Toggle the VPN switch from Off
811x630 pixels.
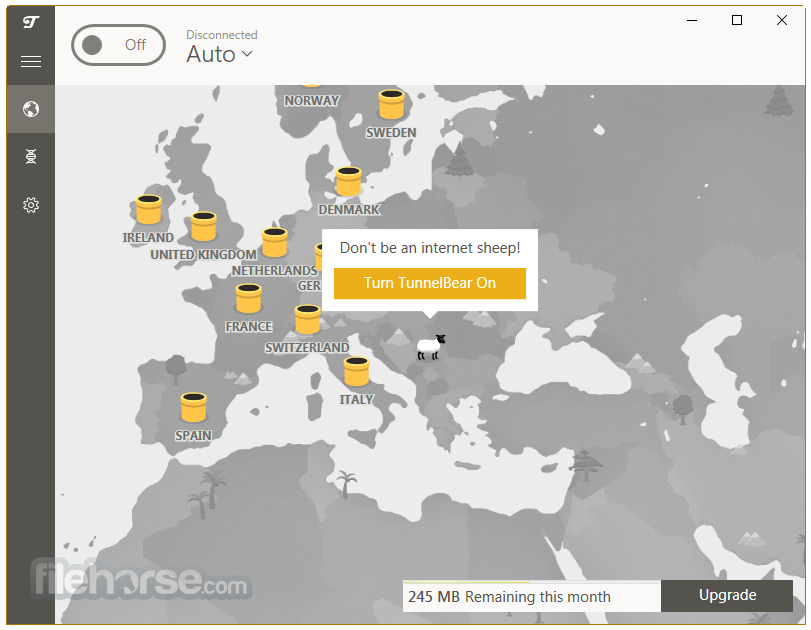tap(118, 45)
